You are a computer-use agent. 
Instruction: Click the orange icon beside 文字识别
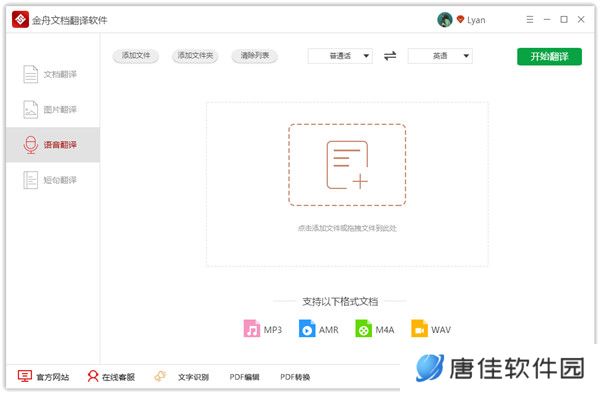(160, 376)
